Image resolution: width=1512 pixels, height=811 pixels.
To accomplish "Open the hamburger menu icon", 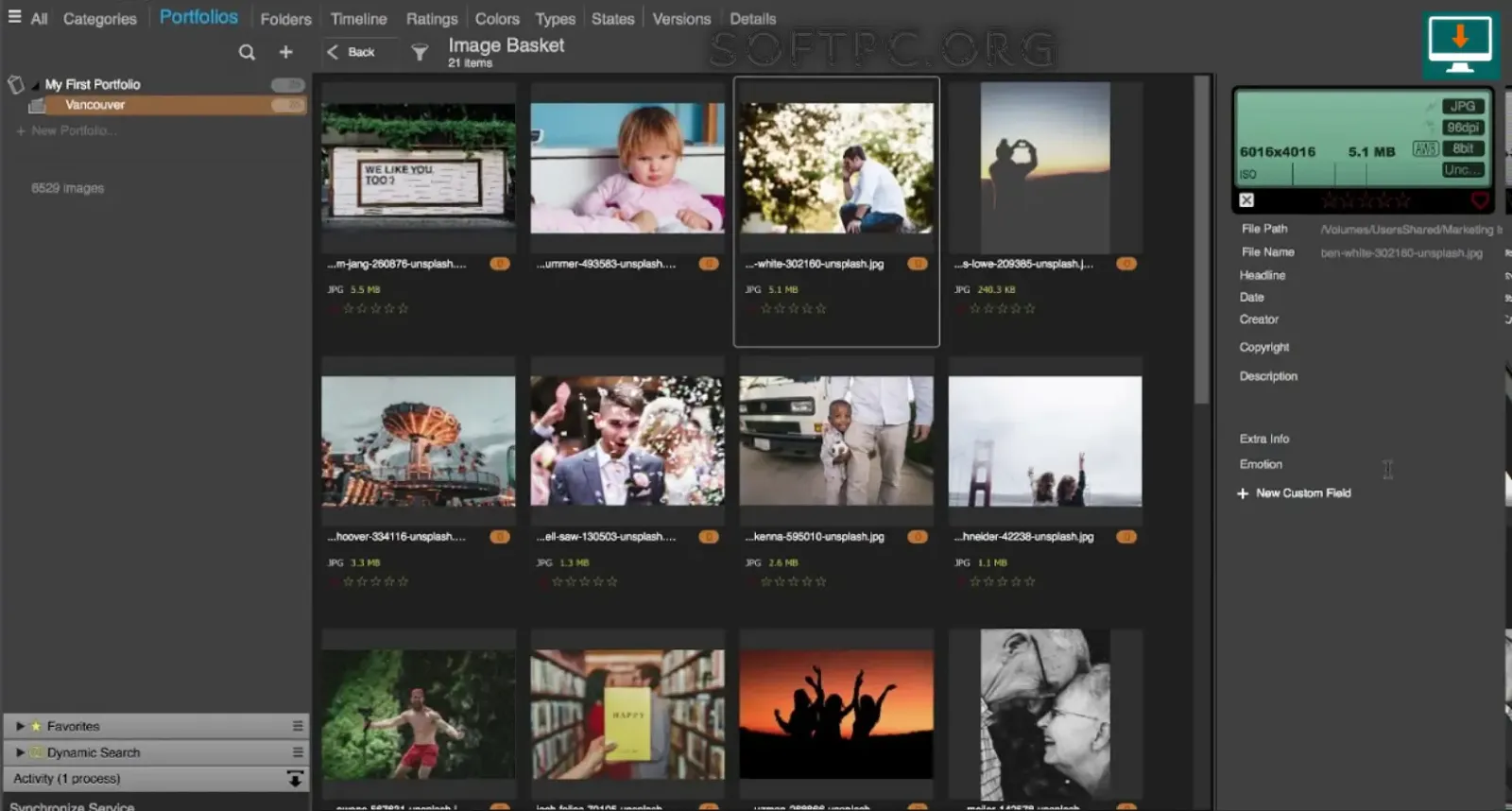I will (x=14, y=16).
